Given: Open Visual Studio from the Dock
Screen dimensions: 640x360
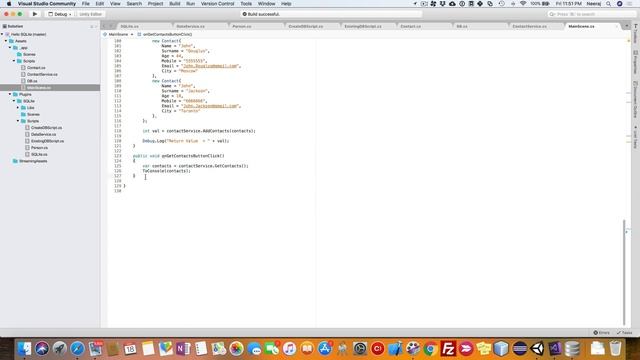Looking at the screenshot, I should [x=555, y=349].
